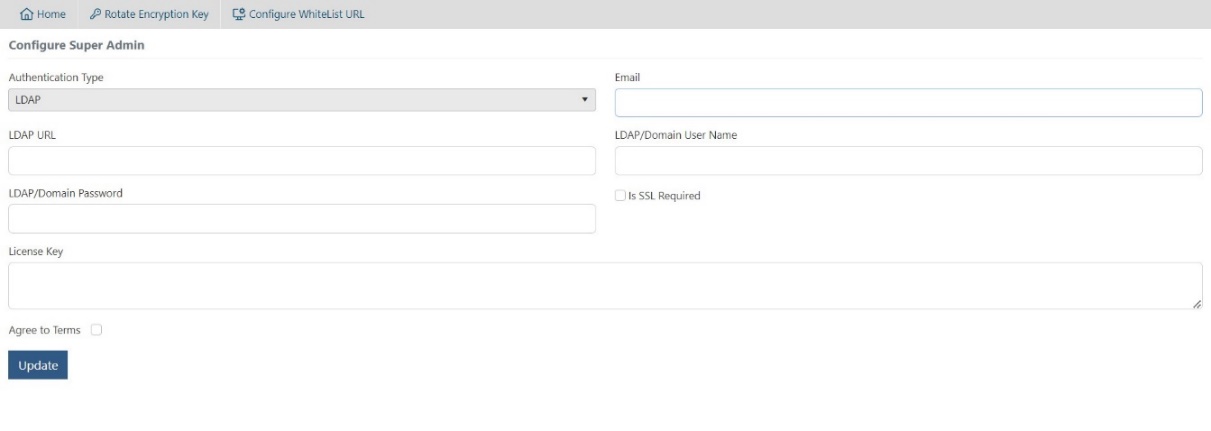Click the key icon for Rotate Encryption Key
Viewport: 1211px width, 431px height.
pyautogui.click(x=95, y=14)
